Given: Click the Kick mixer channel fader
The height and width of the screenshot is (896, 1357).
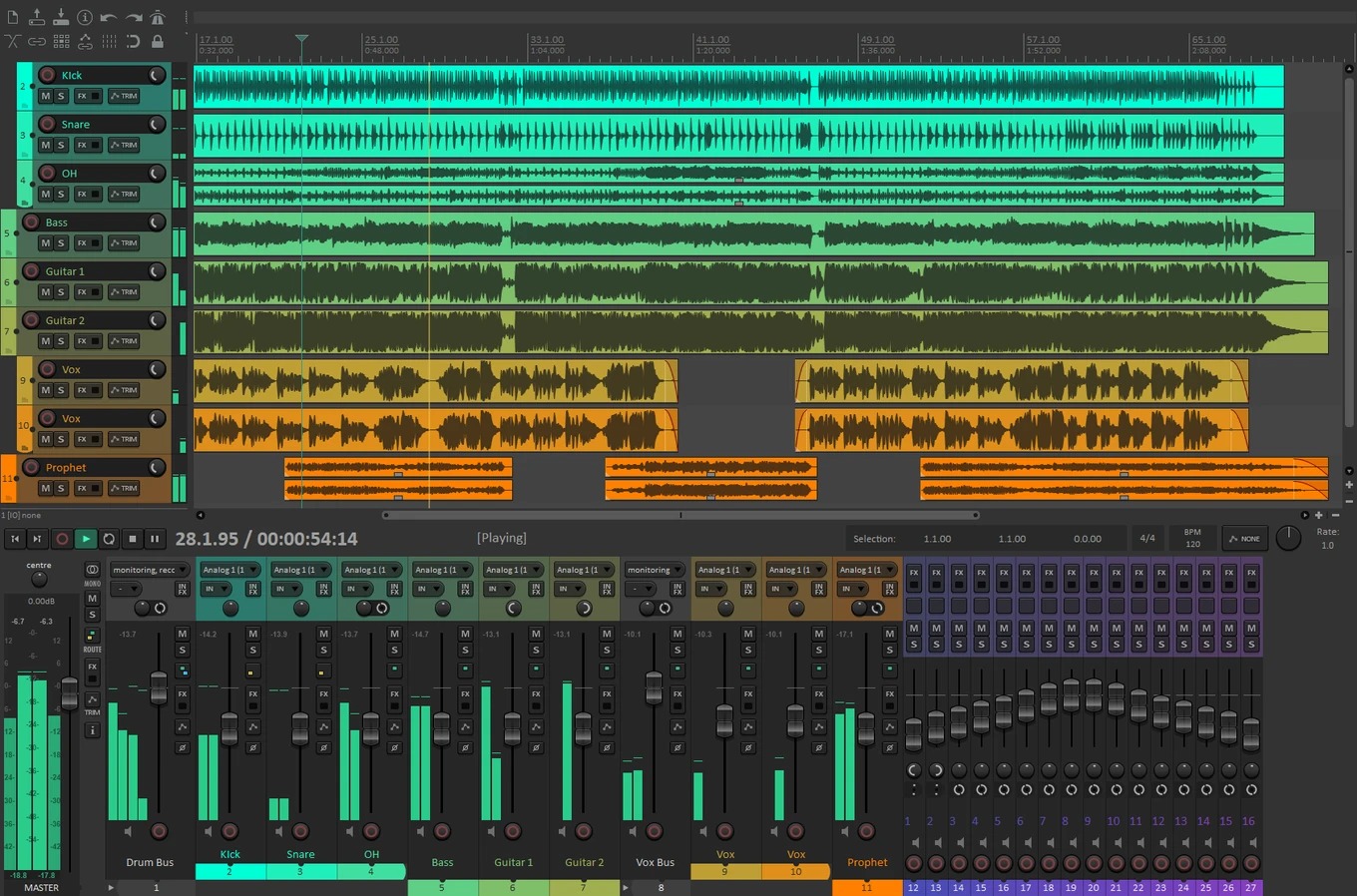Looking at the screenshot, I should click(x=229, y=729).
